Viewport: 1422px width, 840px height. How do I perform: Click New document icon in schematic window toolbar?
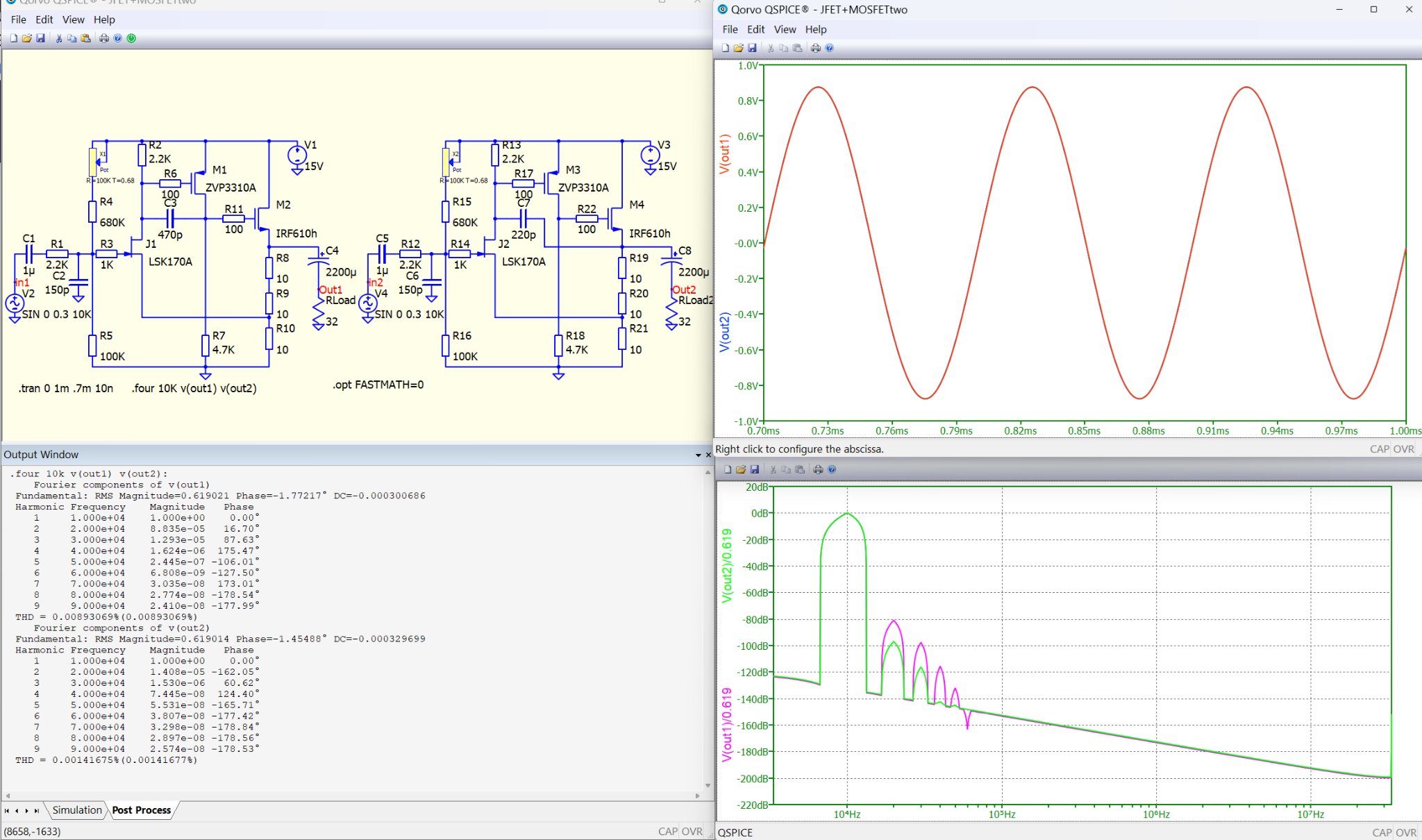pos(13,38)
